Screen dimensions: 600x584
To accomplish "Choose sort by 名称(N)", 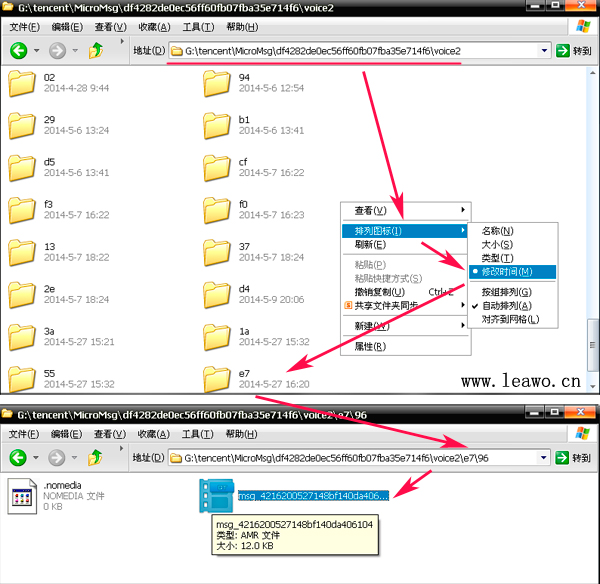I will click(512, 231).
